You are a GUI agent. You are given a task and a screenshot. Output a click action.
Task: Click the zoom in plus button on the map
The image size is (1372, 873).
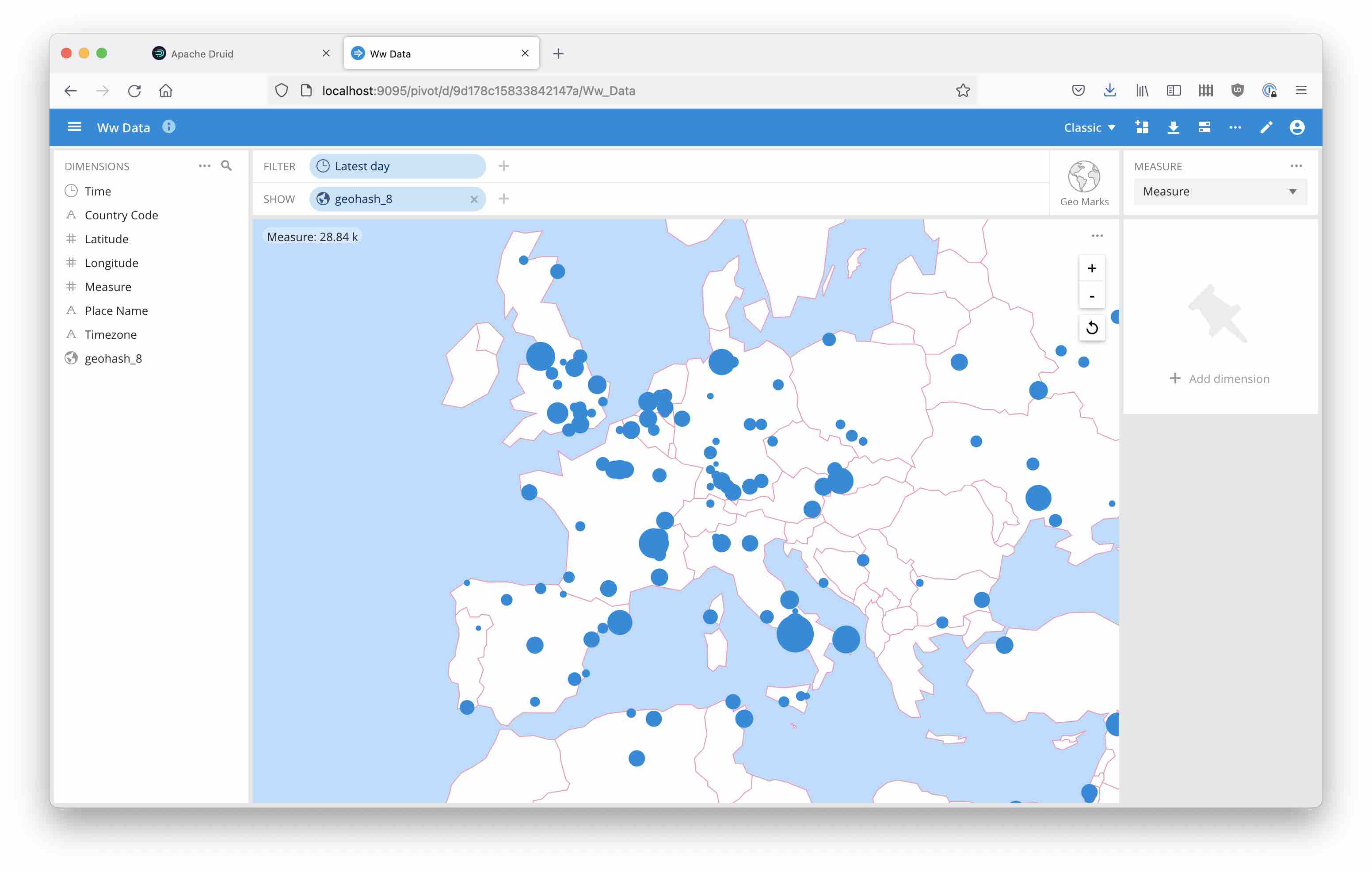[x=1092, y=268]
